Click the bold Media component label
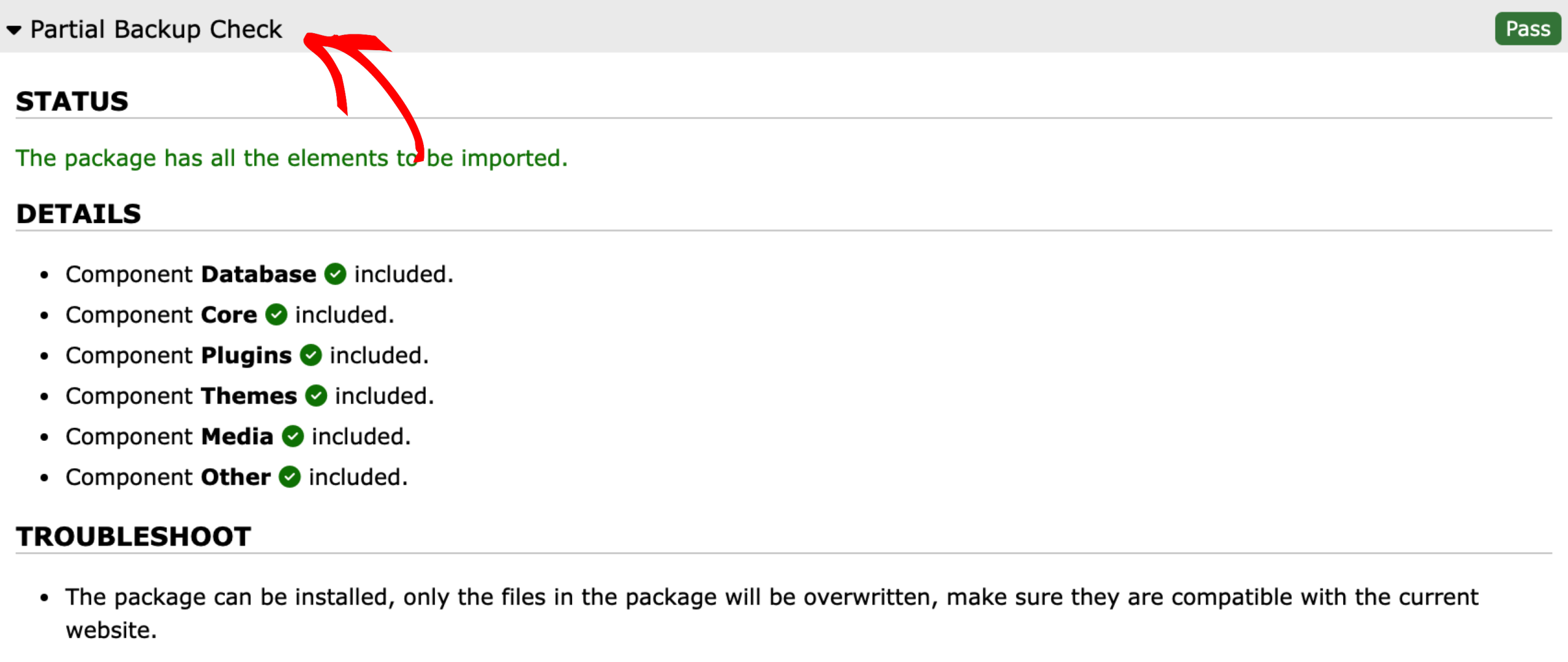Screen dimensions: 1568x662 [237, 436]
